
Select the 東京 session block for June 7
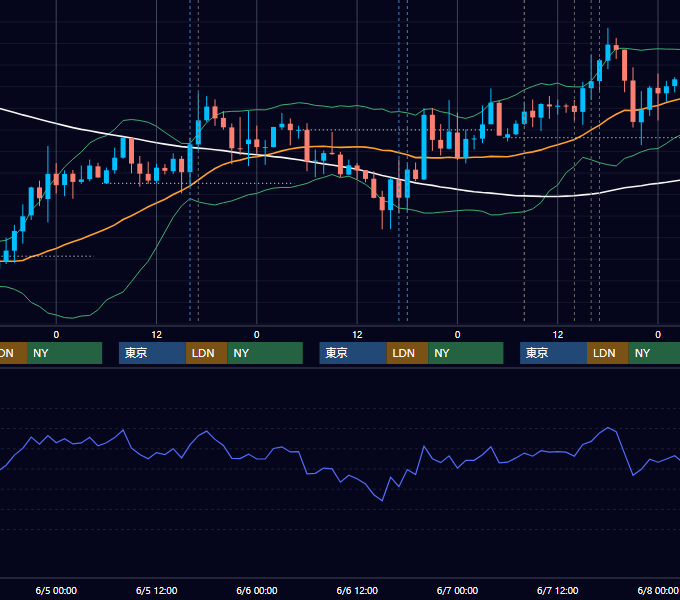pos(553,353)
